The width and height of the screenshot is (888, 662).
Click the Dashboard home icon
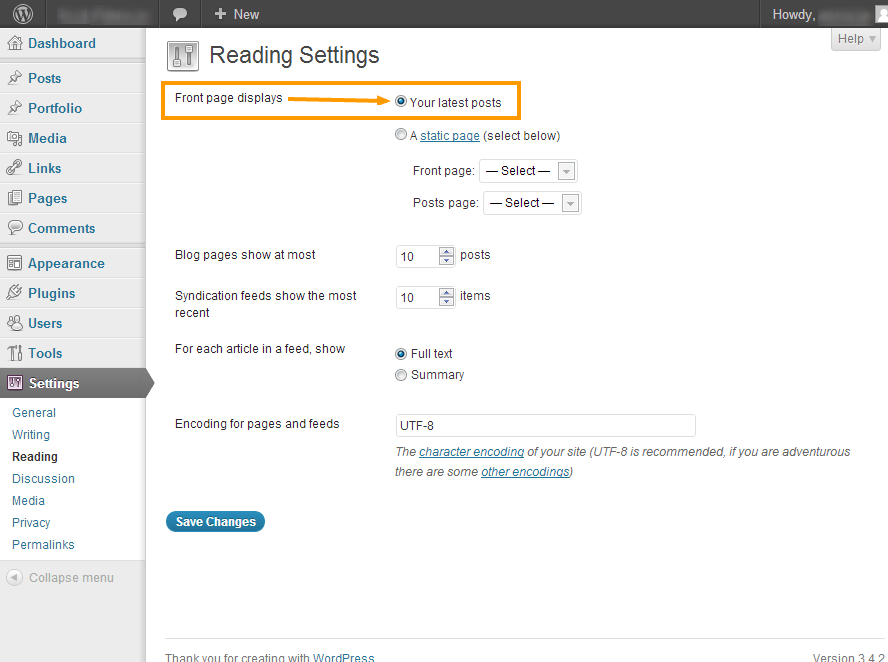click(15, 43)
